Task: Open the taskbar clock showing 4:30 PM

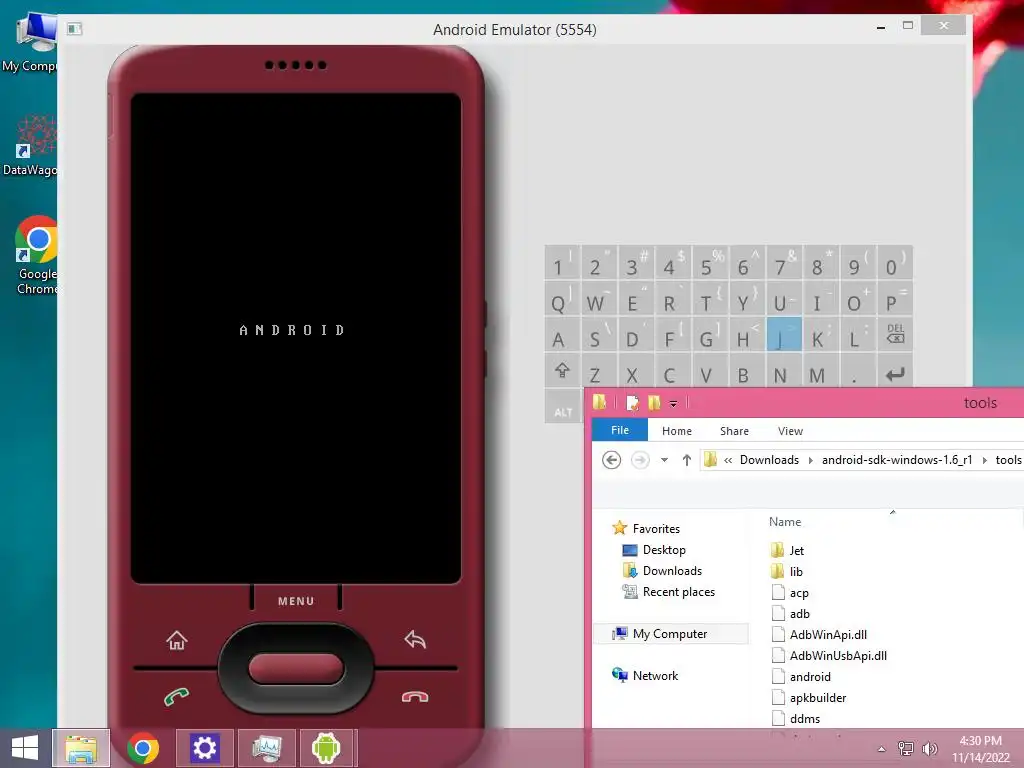Action: [980, 749]
